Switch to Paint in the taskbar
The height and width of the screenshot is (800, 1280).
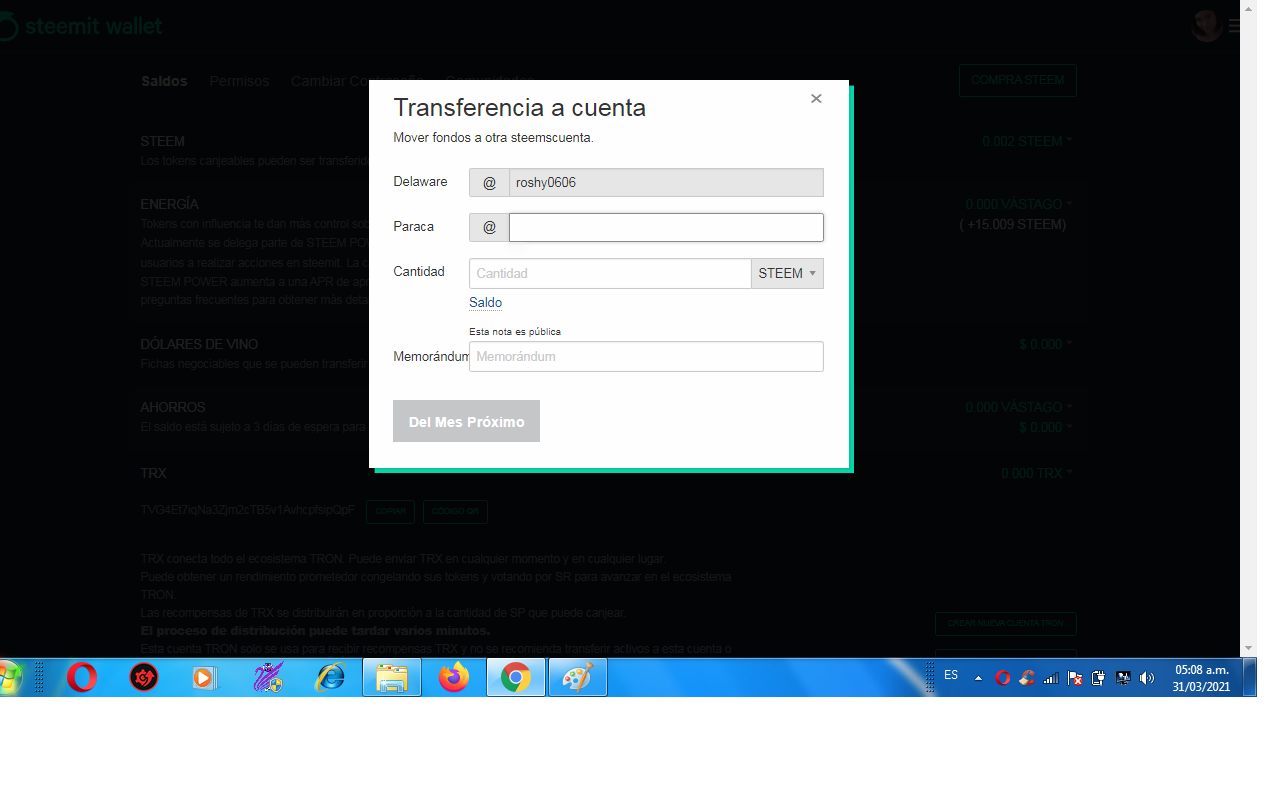click(x=578, y=678)
